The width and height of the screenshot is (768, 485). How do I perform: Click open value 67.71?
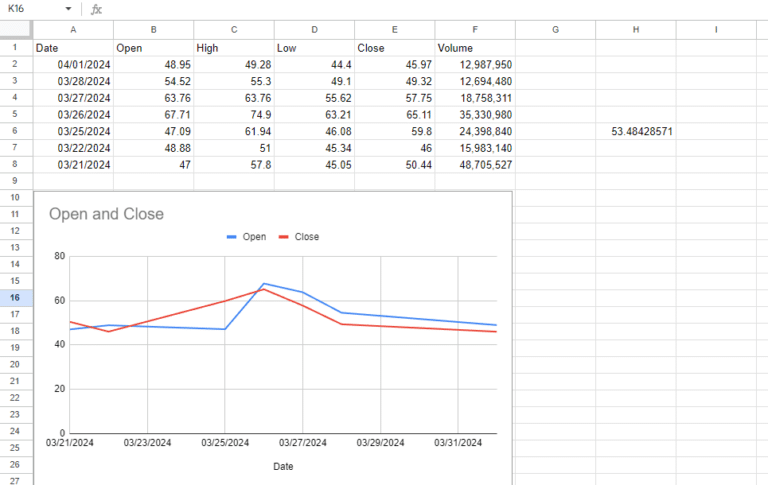pyautogui.click(x=153, y=115)
